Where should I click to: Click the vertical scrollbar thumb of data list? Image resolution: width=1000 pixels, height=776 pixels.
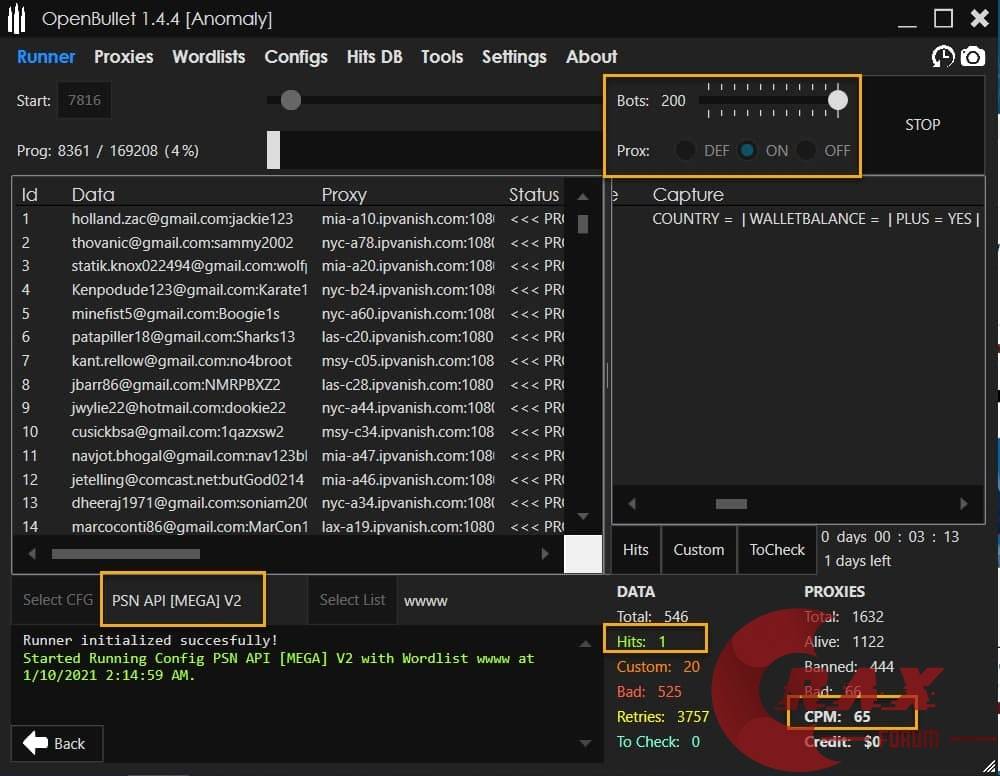tap(582, 224)
